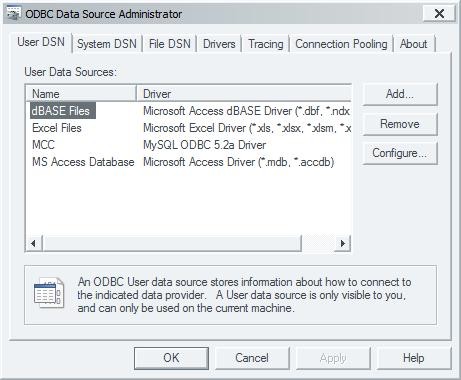Click the horizontal scrollbar thumb
This screenshot has height=380, width=461.
coord(172,243)
